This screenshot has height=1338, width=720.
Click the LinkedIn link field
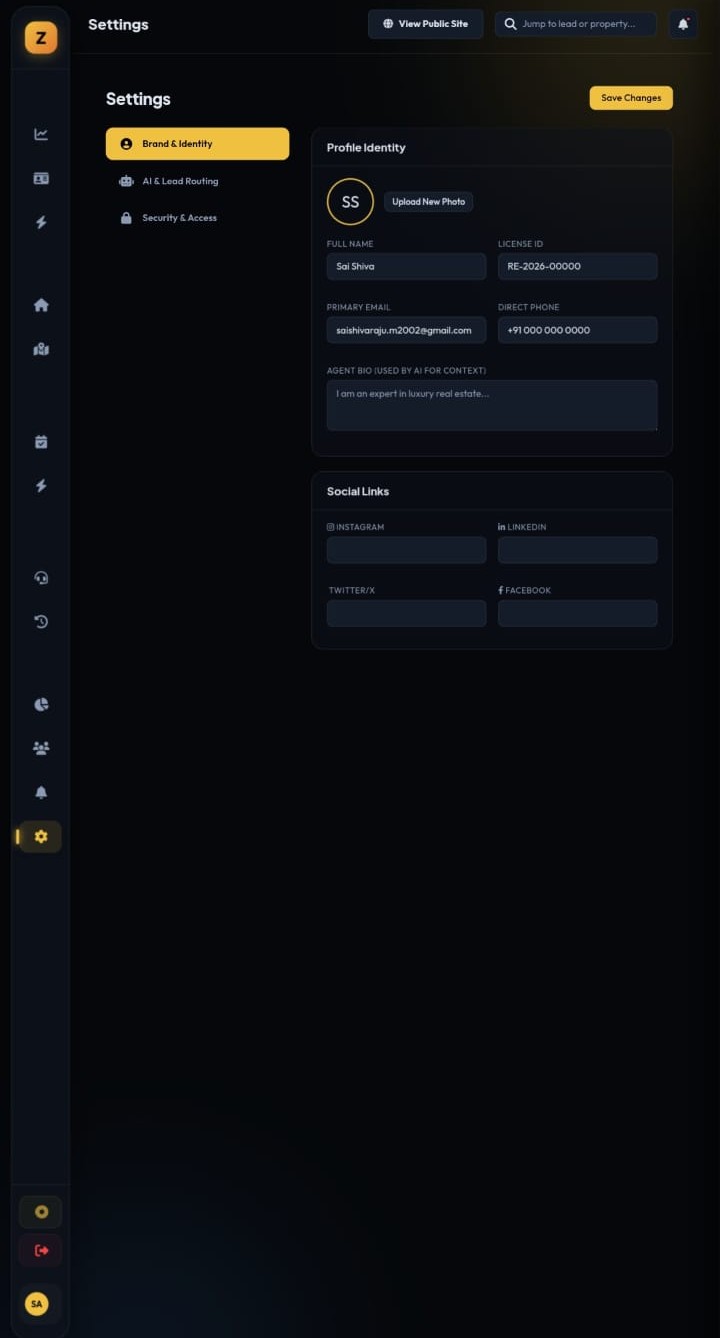(578, 550)
